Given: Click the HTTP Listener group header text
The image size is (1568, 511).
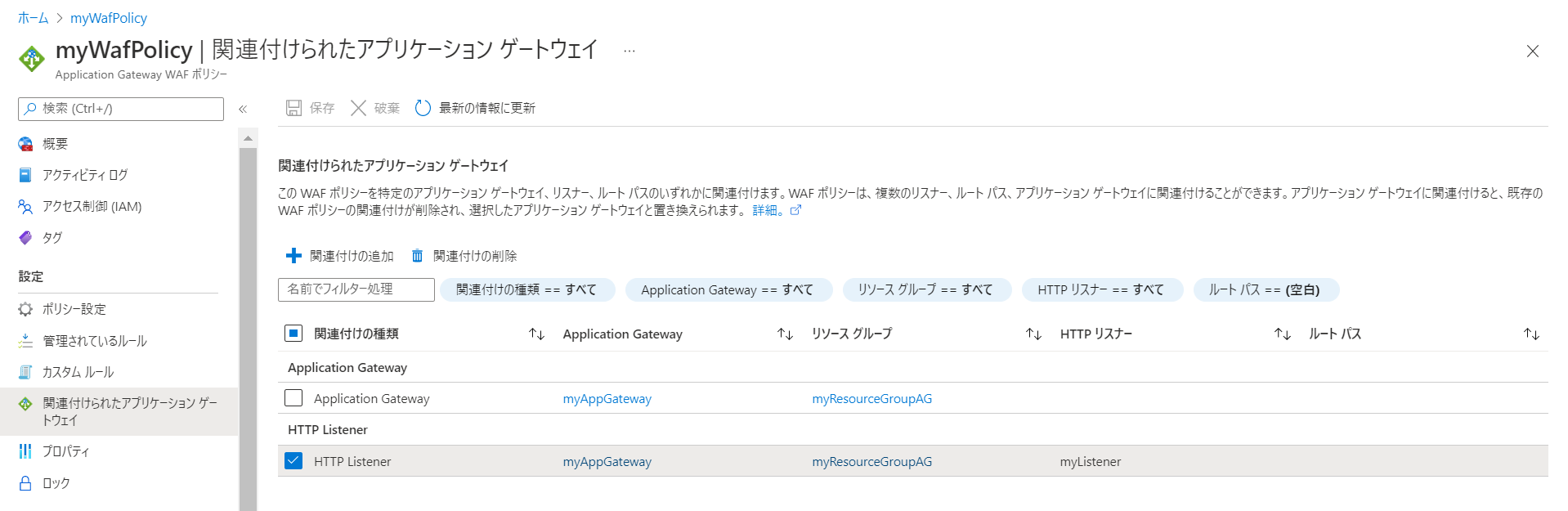Looking at the screenshot, I should 328,429.
